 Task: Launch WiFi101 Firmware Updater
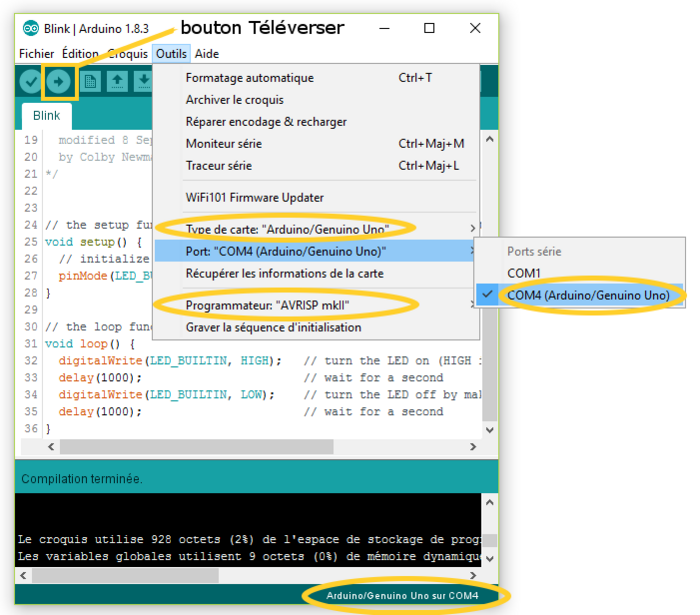tap(316, 198)
